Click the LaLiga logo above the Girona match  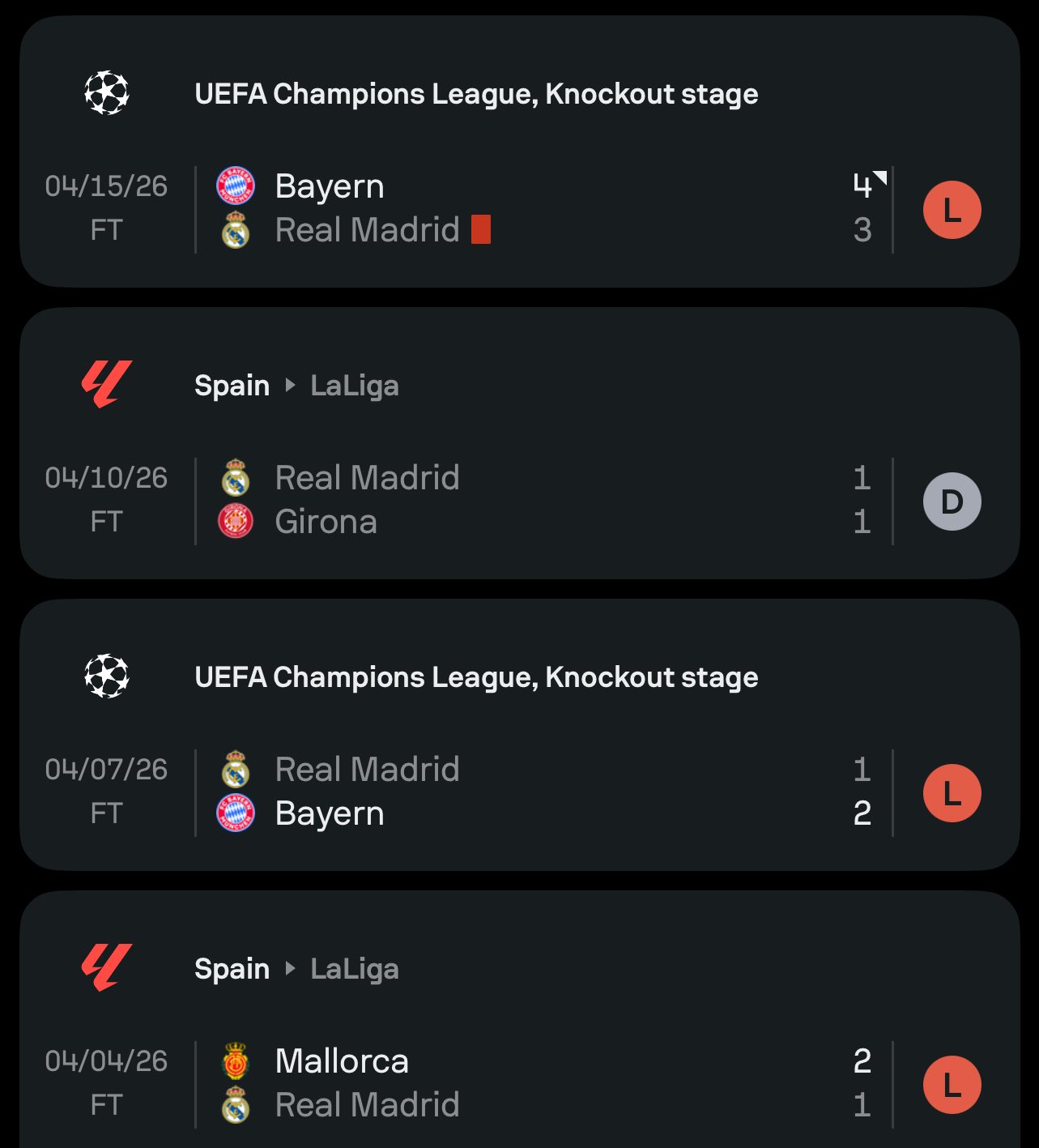point(107,385)
